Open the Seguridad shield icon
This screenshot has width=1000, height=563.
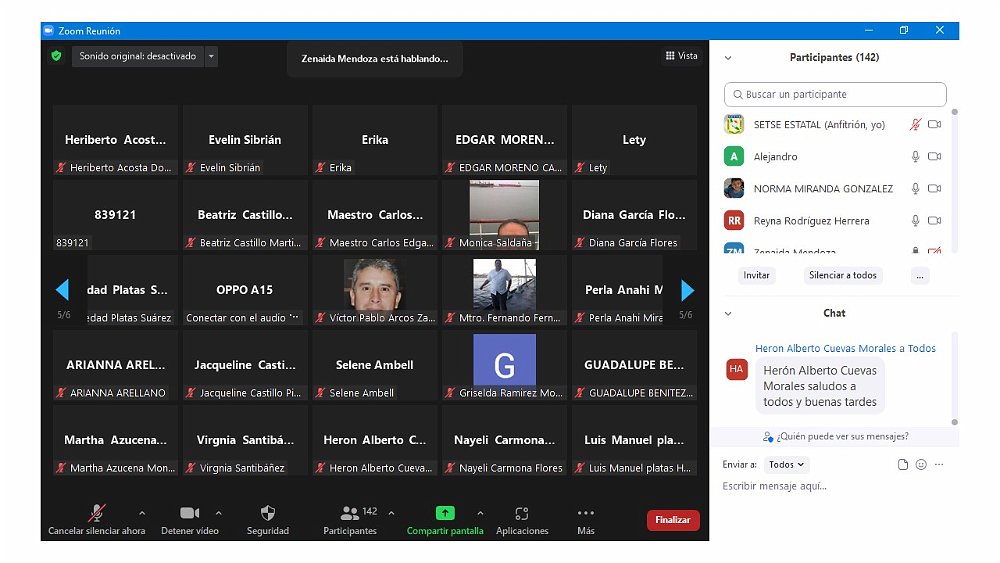pos(267,513)
